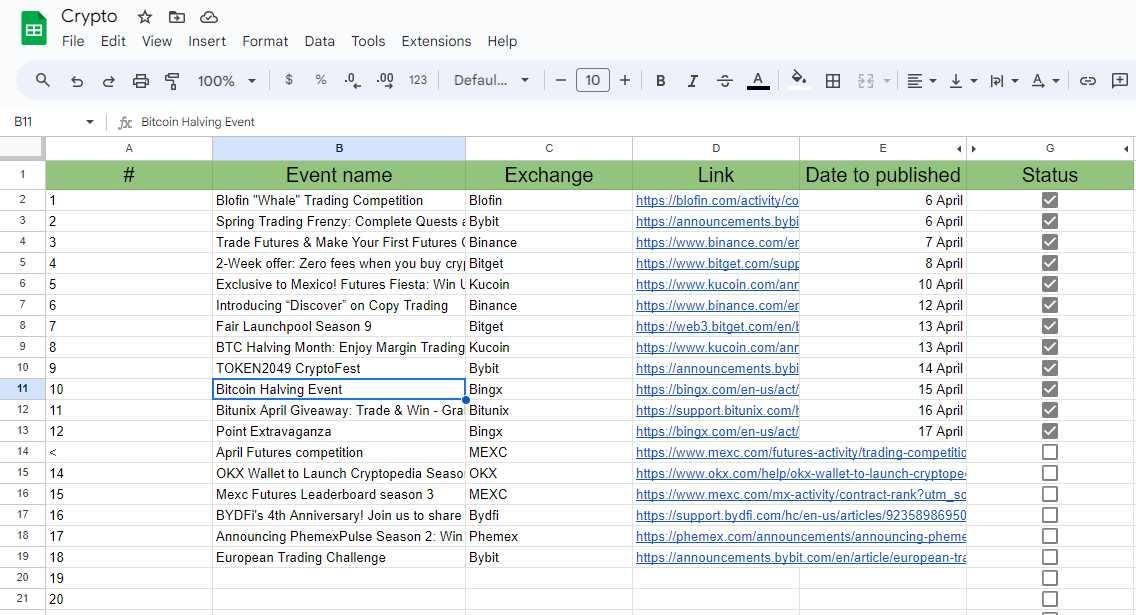Increase decimal places
The height and width of the screenshot is (615, 1136).
[x=385, y=80]
